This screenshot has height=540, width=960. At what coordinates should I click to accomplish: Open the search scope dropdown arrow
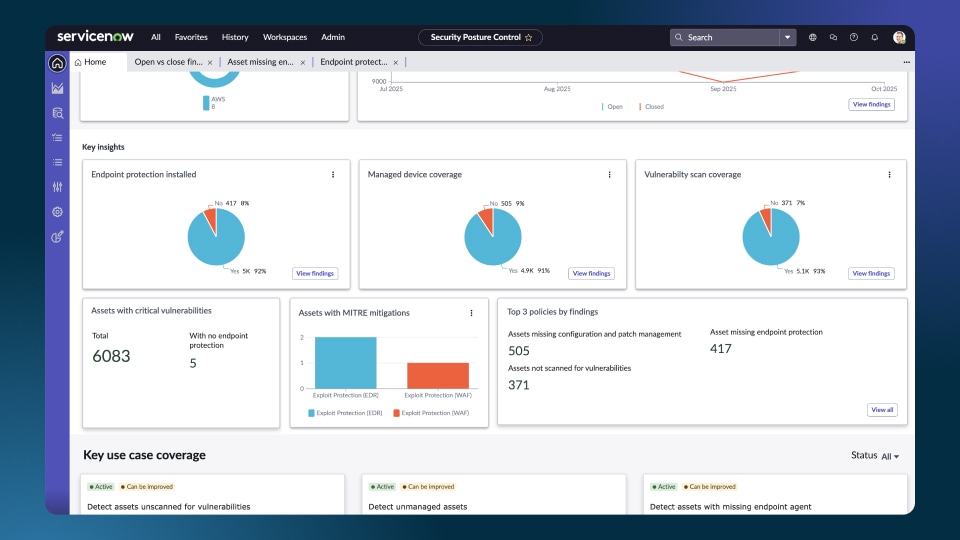point(788,37)
